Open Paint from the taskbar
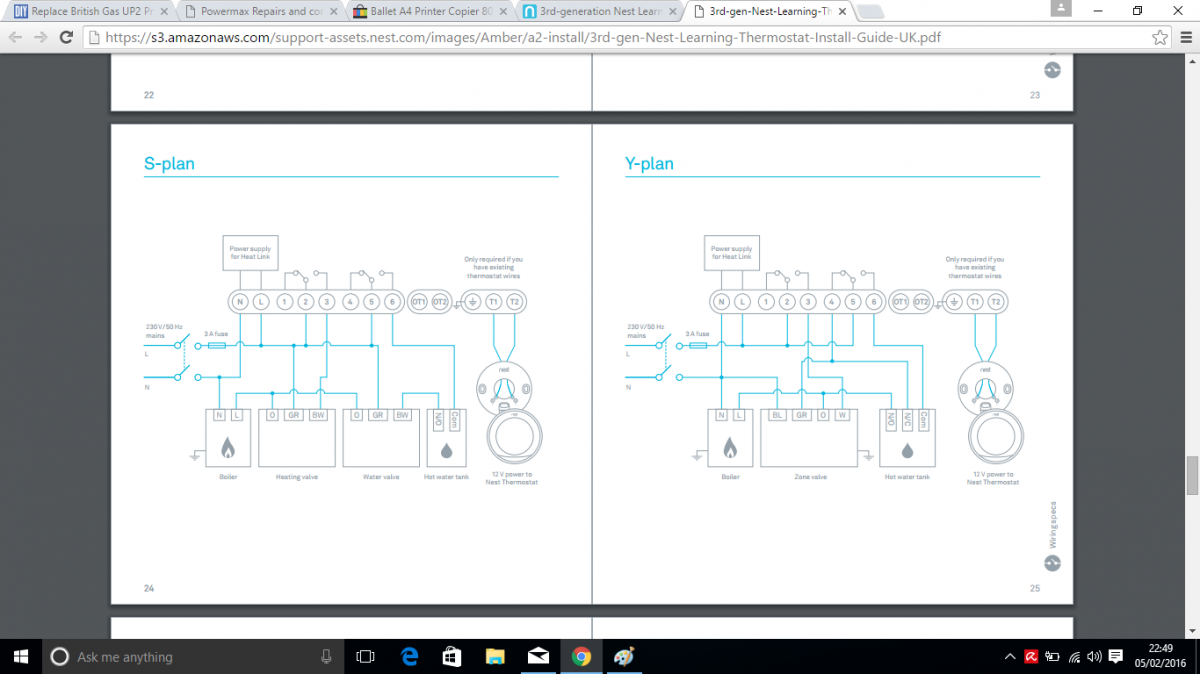This screenshot has height=674, width=1200. (x=623, y=656)
